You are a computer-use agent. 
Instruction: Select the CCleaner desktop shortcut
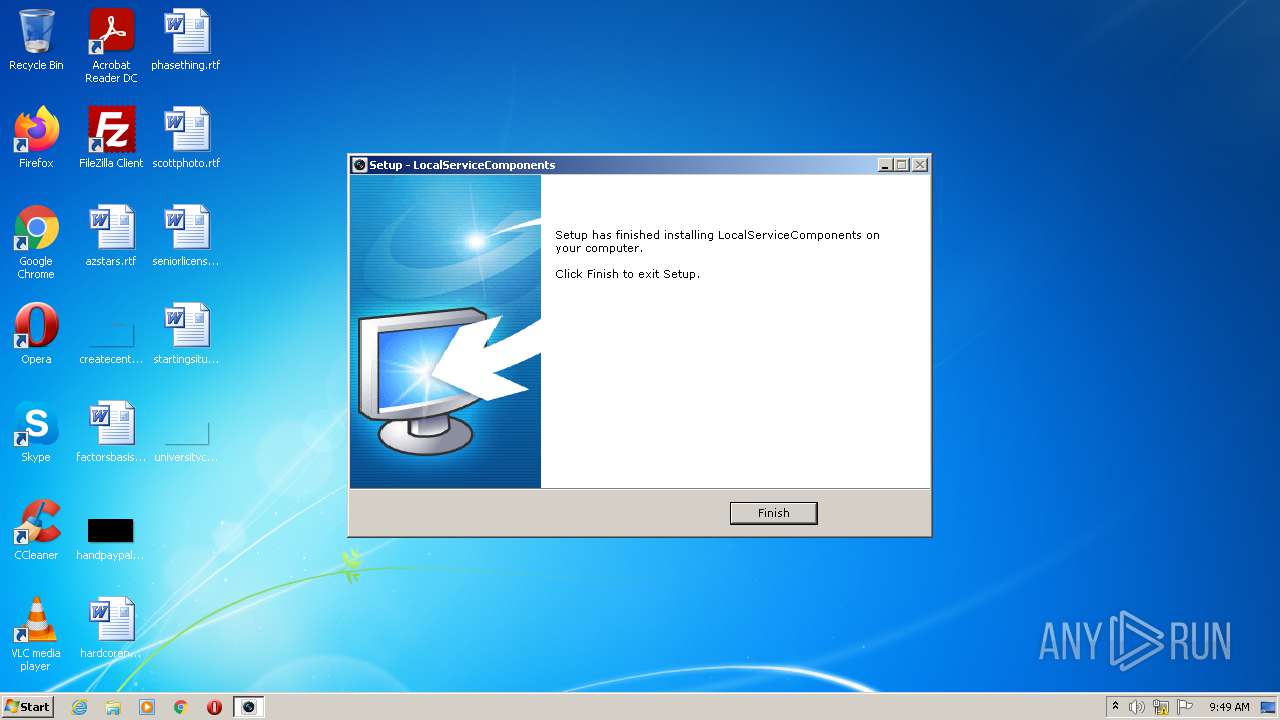(x=36, y=530)
